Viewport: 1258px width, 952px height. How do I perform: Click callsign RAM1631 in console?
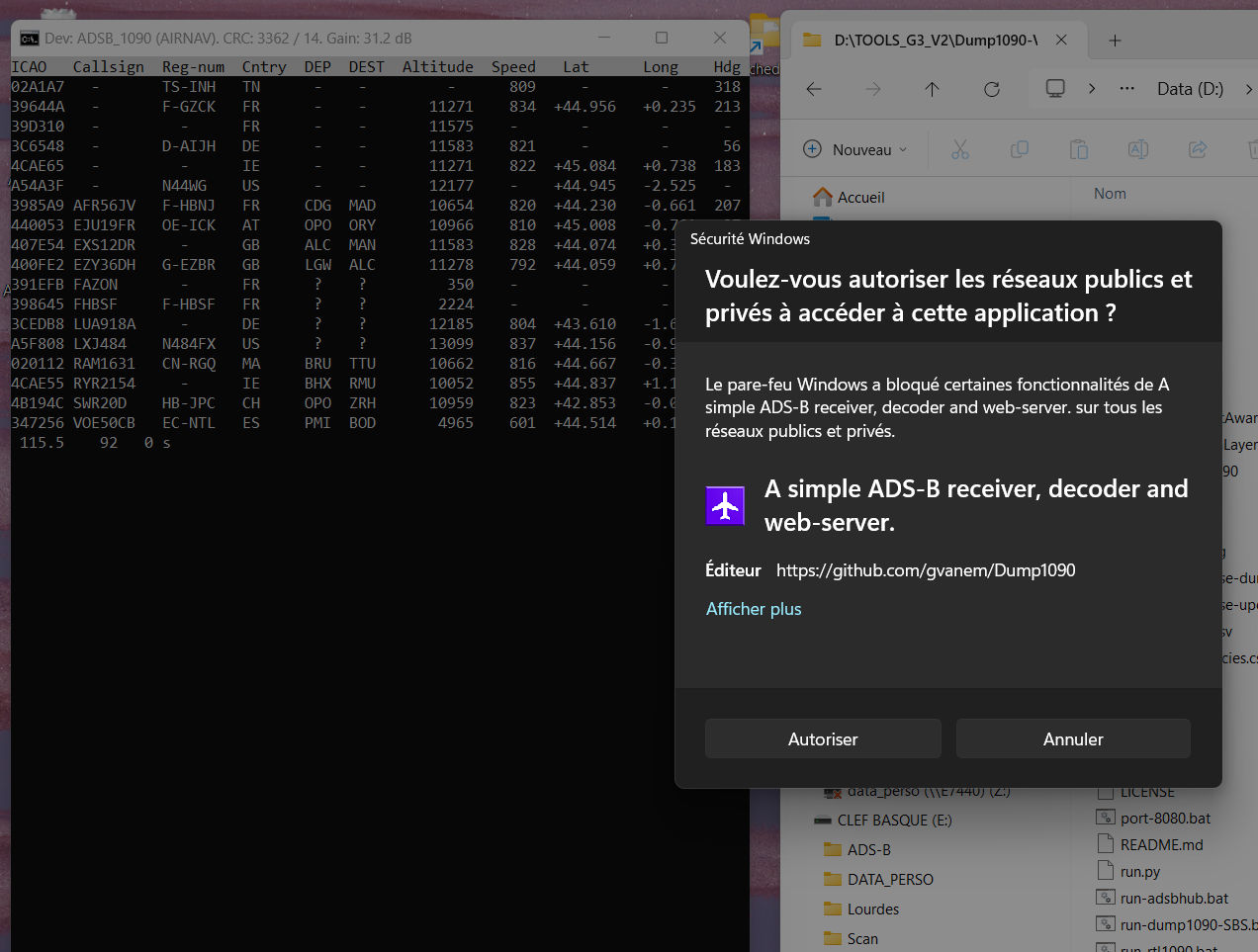(x=105, y=364)
